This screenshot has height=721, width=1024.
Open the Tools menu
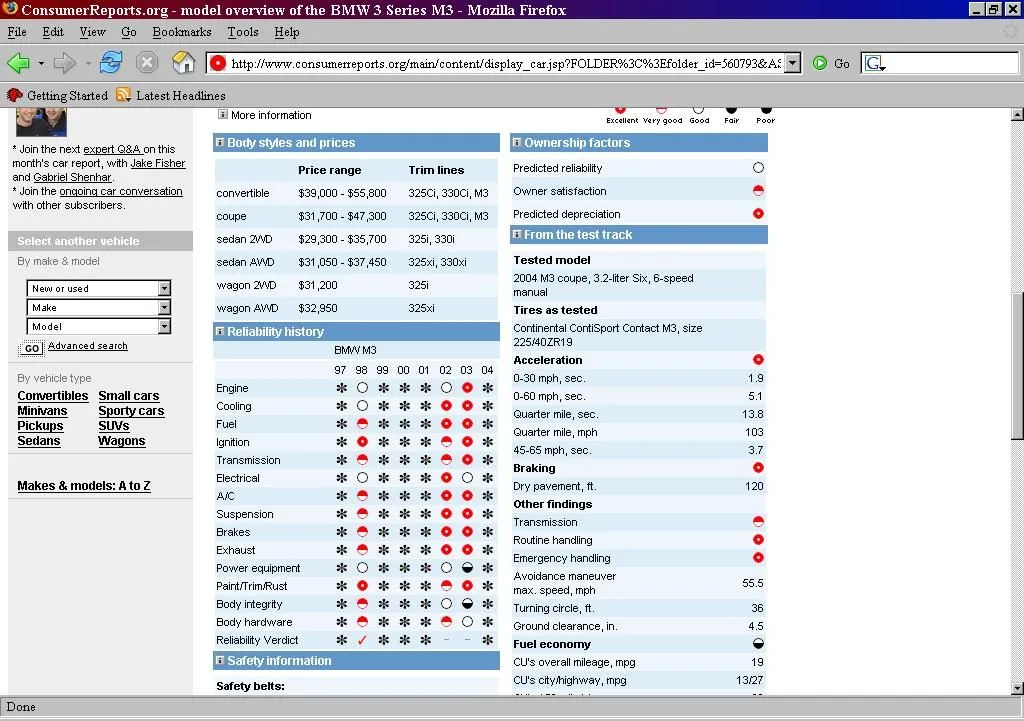tap(242, 32)
